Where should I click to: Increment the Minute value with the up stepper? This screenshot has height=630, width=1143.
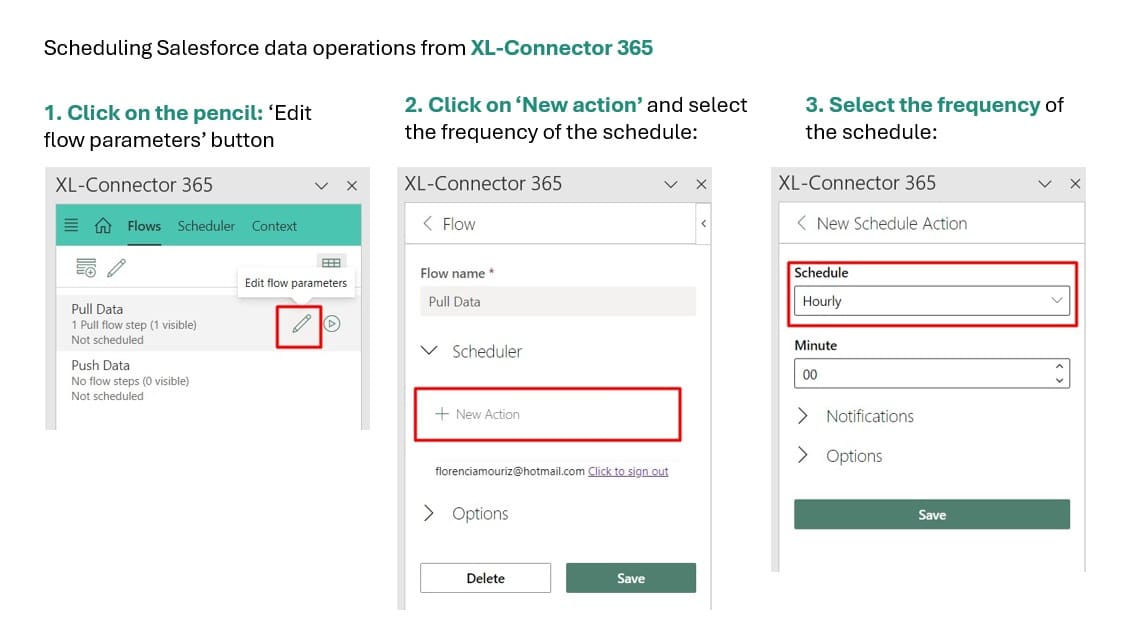(x=1060, y=367)
